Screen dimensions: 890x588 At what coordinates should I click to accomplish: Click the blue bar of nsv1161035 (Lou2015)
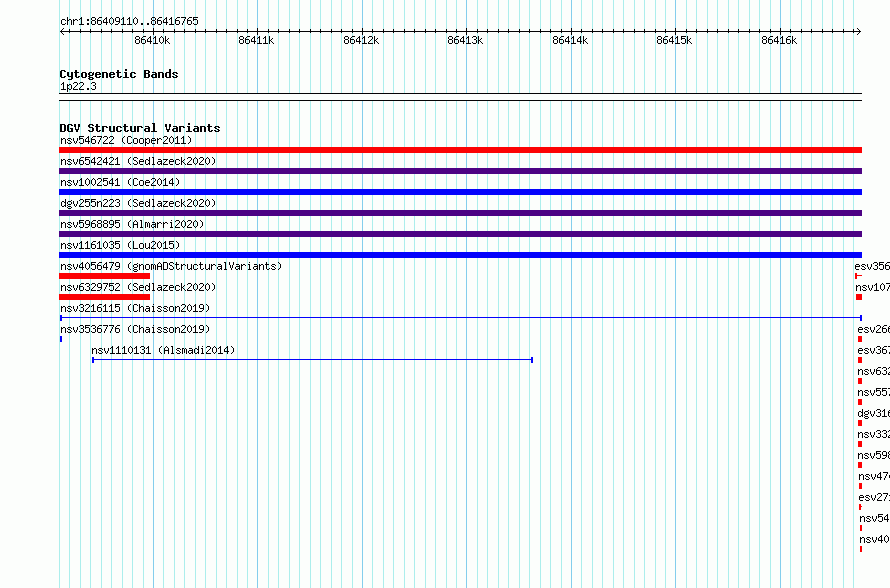(x=460, y=255)
